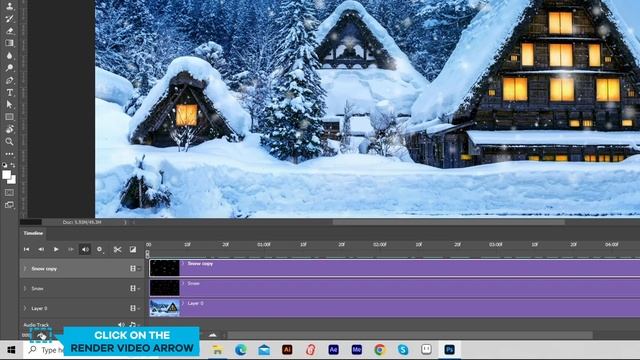Open the background color picker

[13, 180]
